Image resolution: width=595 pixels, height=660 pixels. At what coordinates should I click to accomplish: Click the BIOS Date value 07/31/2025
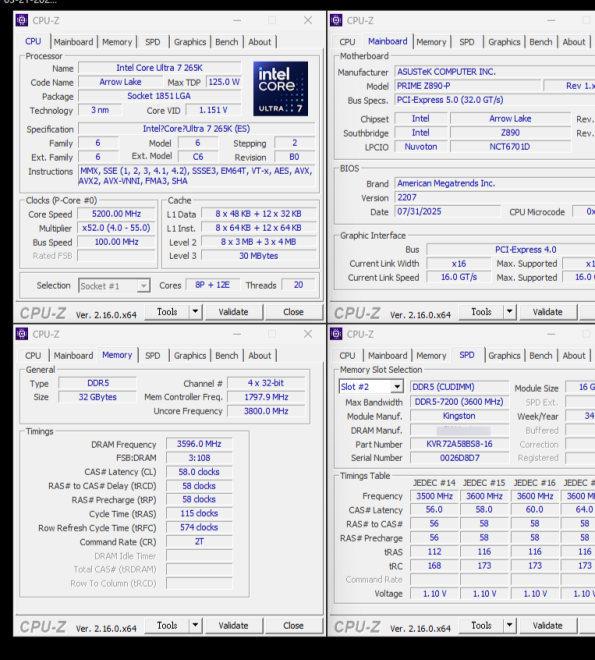pos(448,212)
